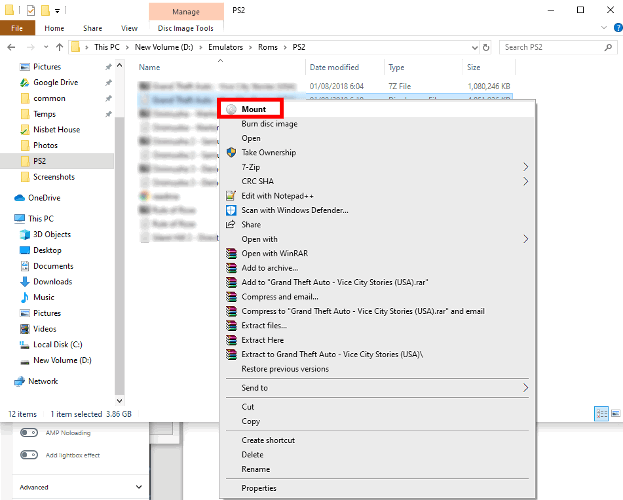
Task: Expand the ribbon chevron
Action: [x=604, y=28]
